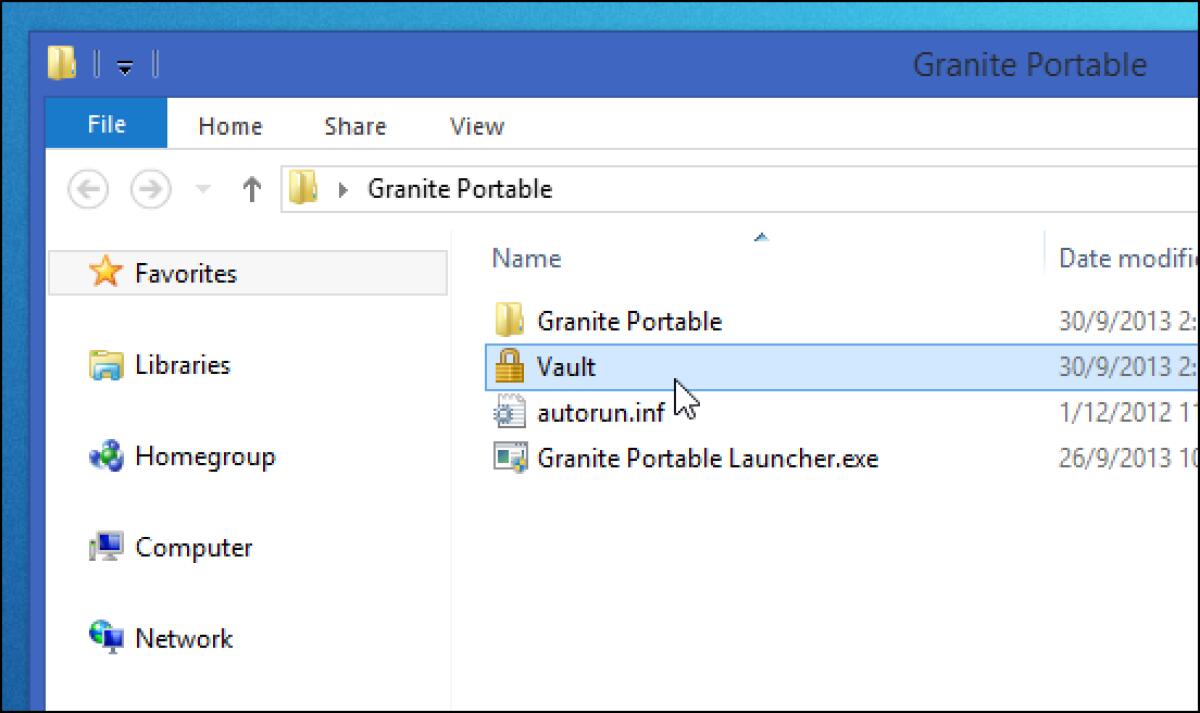Screen dimensions: 1200x713
Task: Open the Vault padlock icon
Action: (x=509, y=366)
